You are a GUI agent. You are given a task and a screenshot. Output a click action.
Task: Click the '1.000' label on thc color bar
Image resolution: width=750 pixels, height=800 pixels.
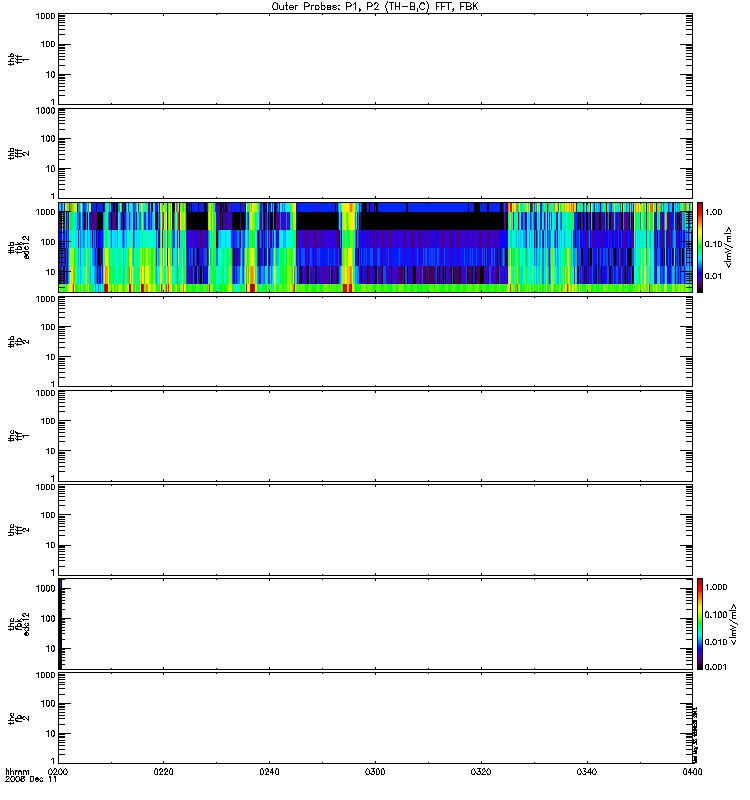coord(716,587)
